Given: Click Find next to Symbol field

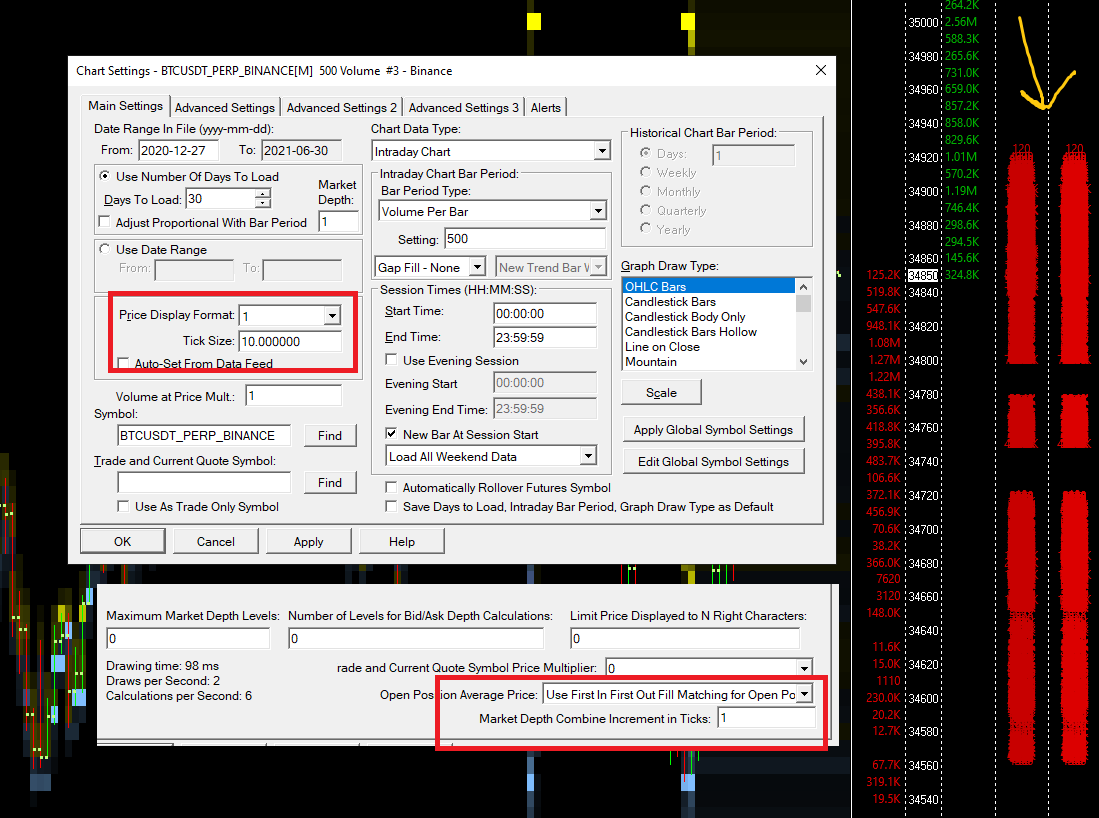Looking at the screenshot, I should click(x=329, y=435).
